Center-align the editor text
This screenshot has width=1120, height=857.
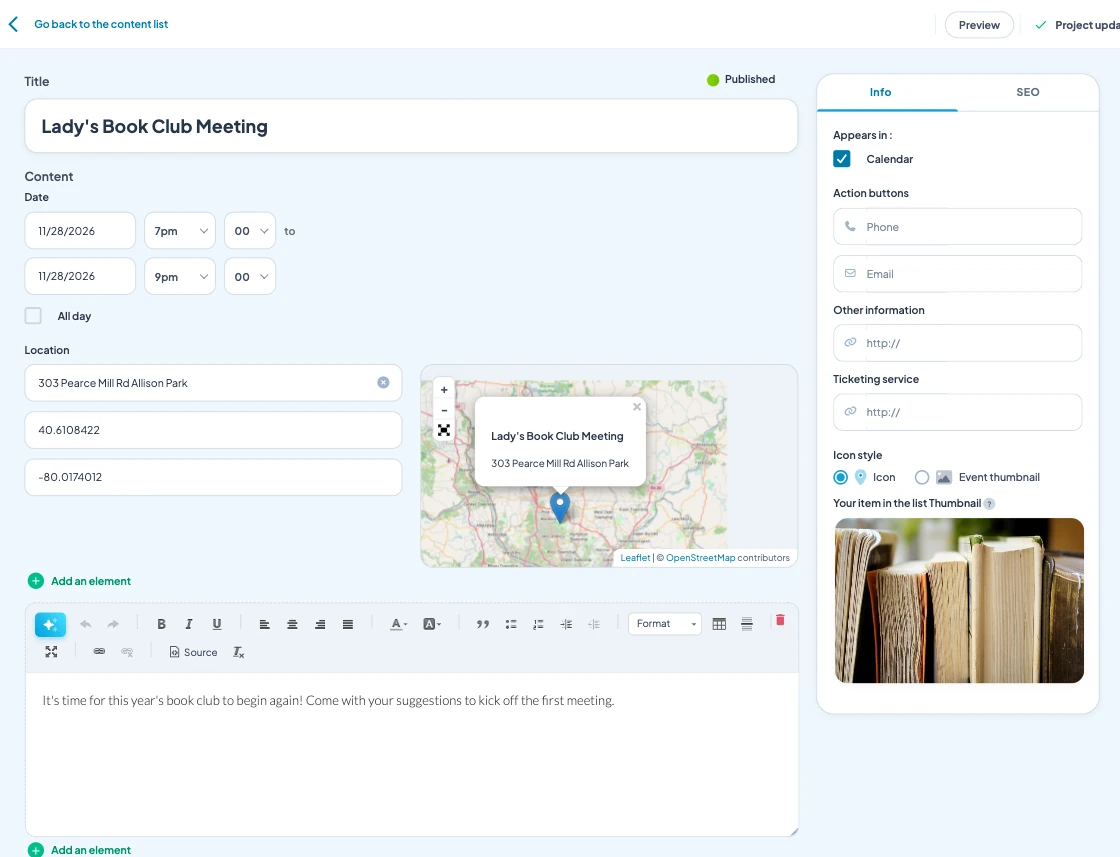(292, 624)
